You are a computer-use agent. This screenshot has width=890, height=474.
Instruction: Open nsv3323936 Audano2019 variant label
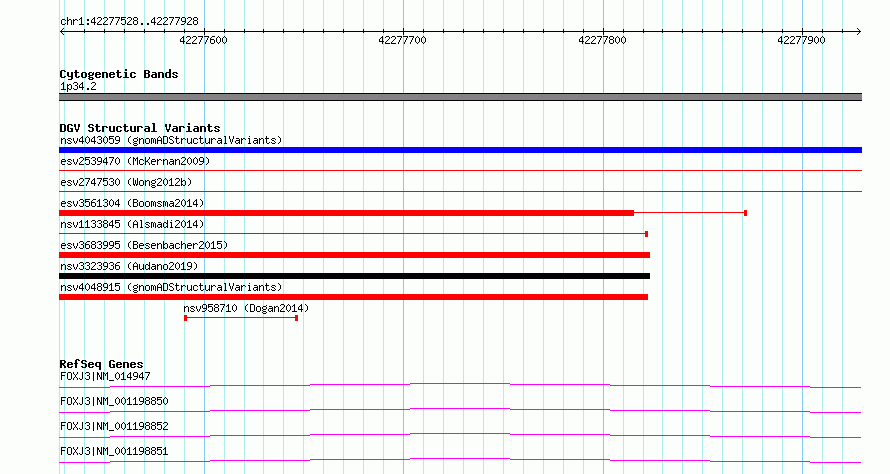(x=129, y=266)
